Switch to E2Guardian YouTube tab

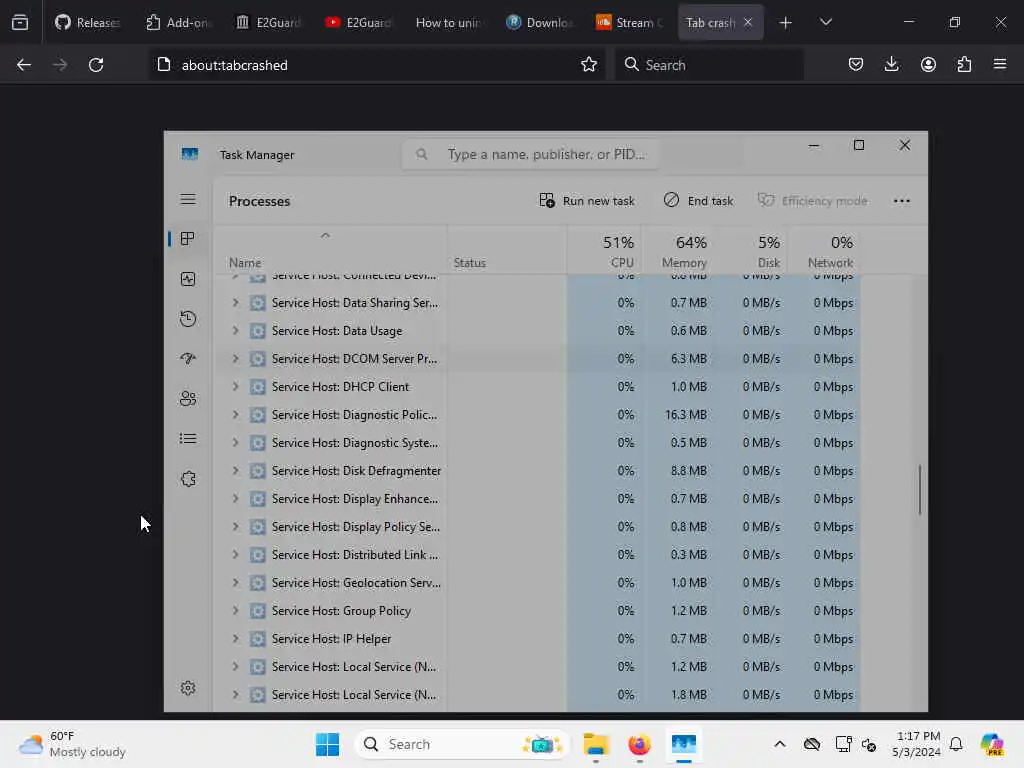(358, 23)
